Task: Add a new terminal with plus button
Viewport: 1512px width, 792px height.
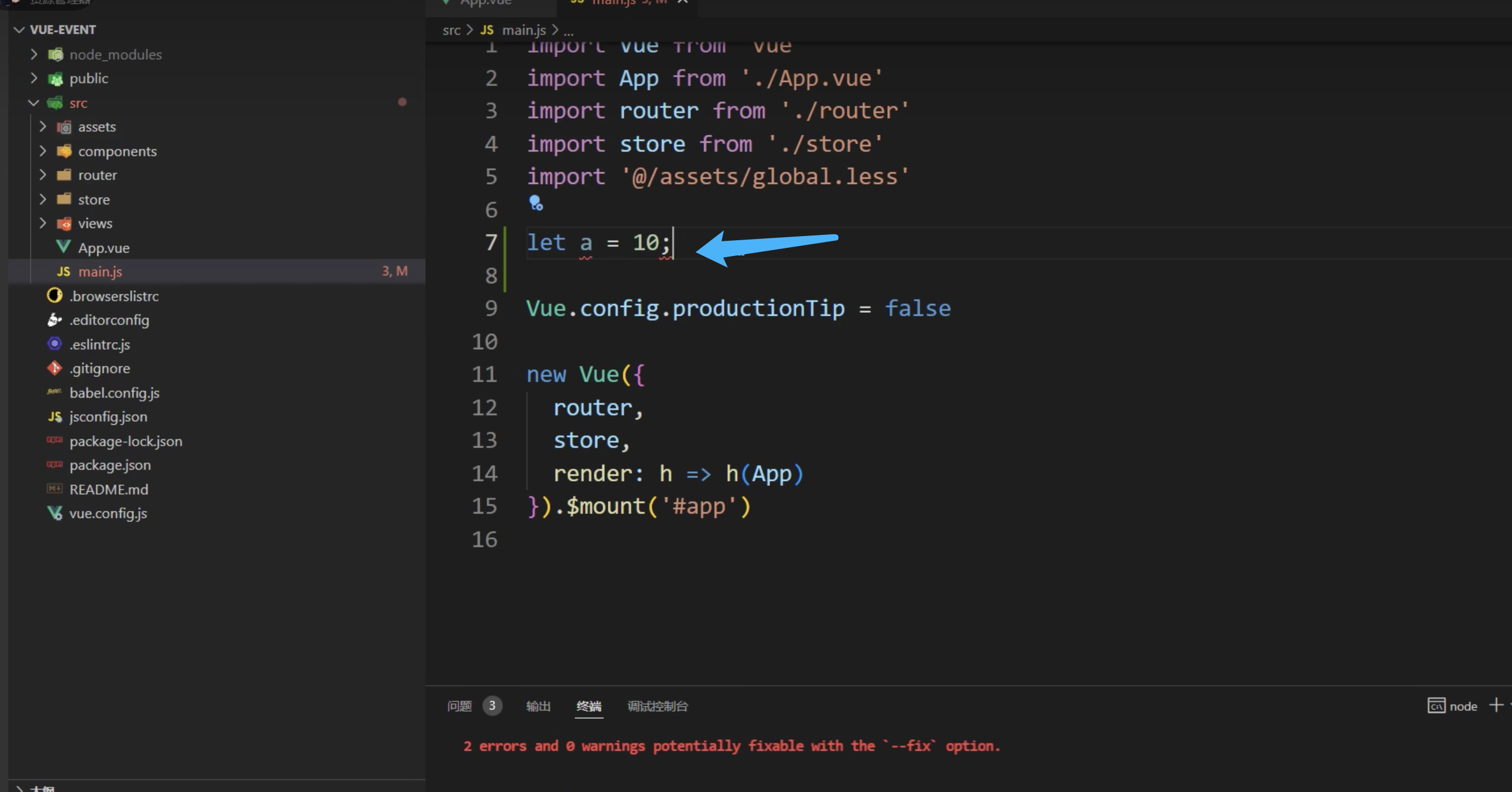Action: pos(1496,705)
